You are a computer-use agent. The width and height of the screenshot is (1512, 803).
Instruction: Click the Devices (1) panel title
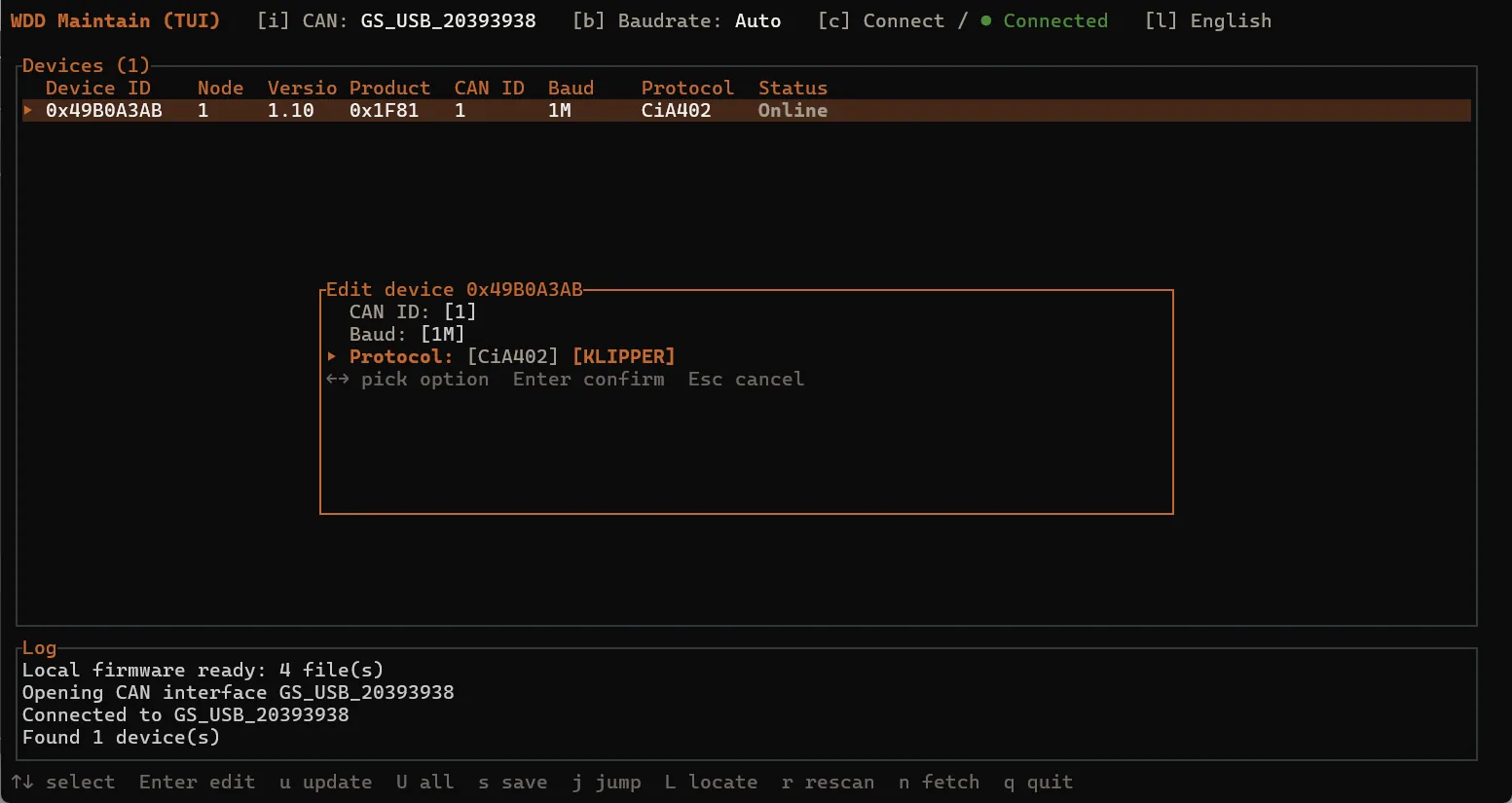86,65
